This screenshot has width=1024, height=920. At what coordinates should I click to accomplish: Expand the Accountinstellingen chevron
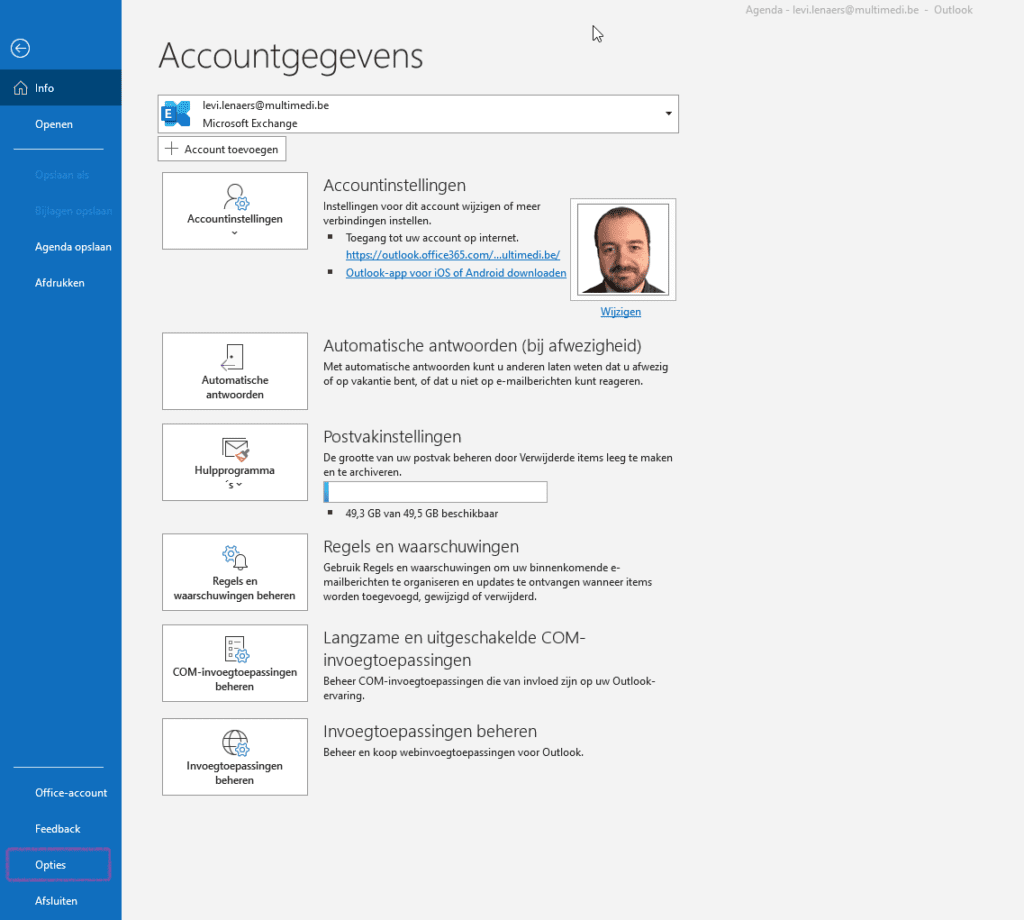pos(234,233)
